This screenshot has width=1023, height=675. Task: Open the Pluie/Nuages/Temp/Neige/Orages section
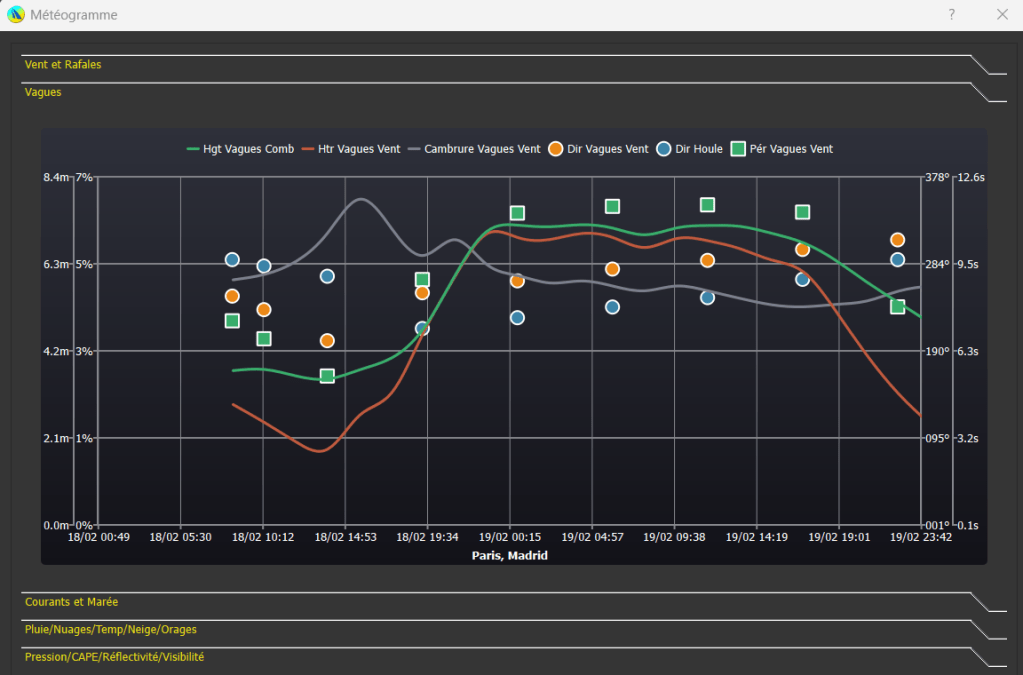tap(110, 630)
